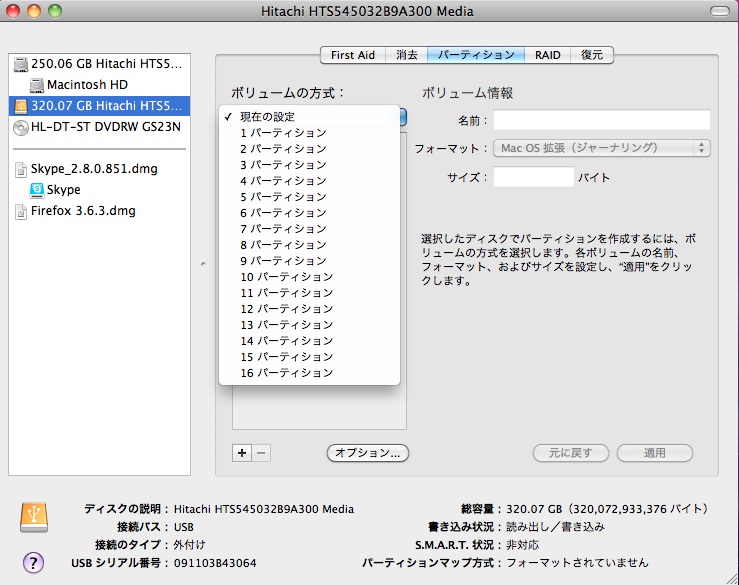The height and width of the screenshot is (585, 739).
Task: Select 250.06 GB Hitachi HTS5 disk row
Action: (x=99, y=64)
